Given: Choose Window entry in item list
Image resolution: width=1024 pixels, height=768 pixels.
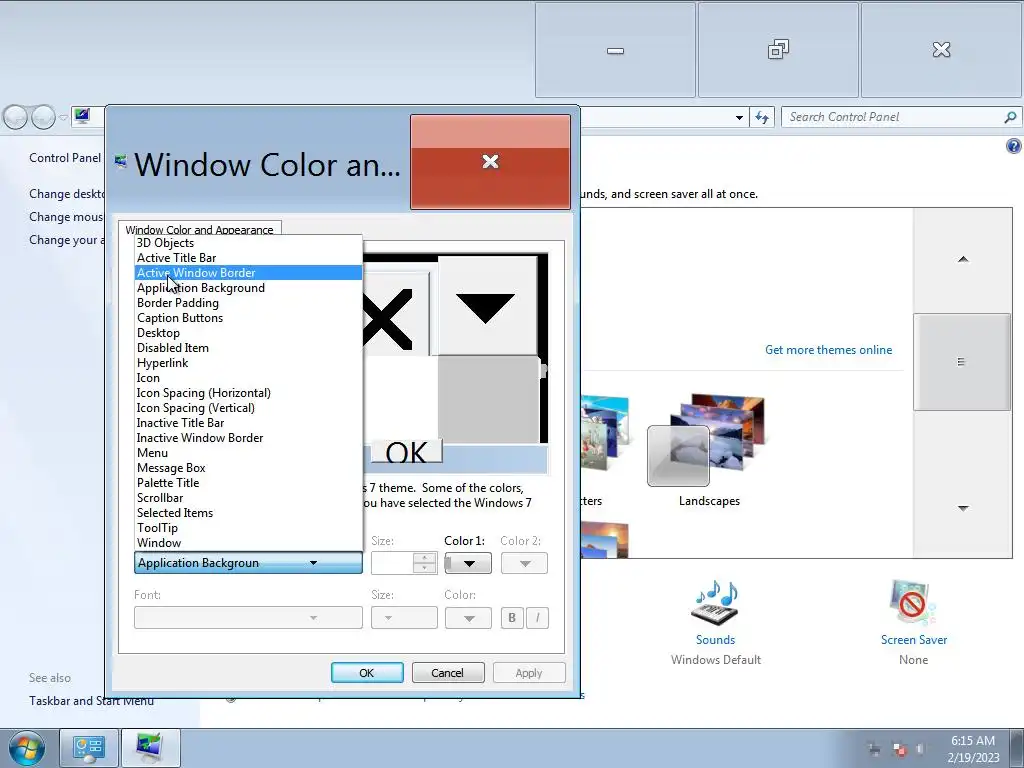Looking at the screenshot, I should (x=248, y=543).
